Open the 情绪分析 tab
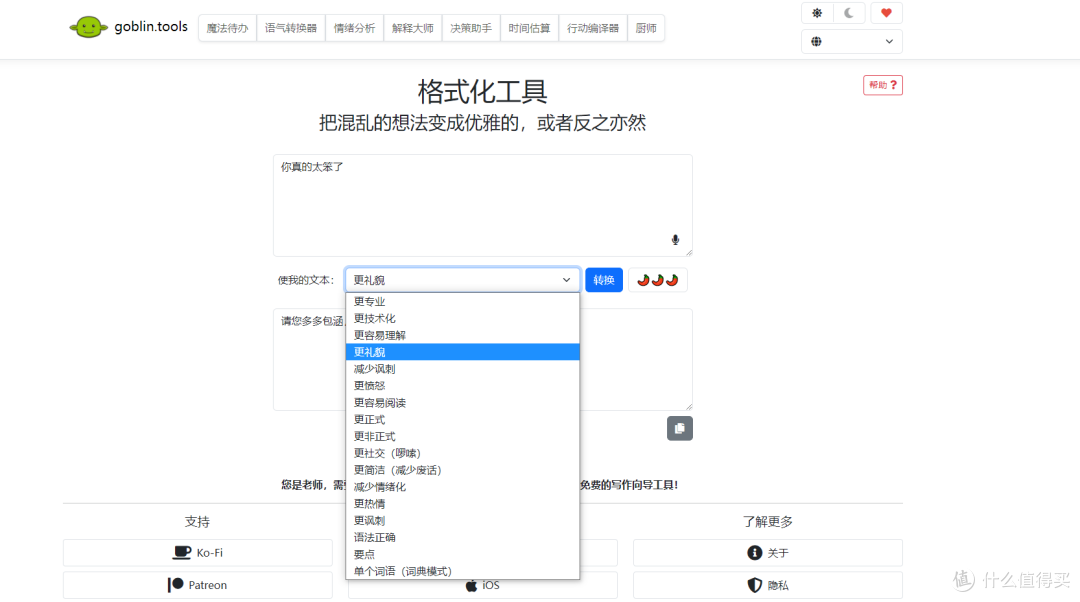This screenshot has height=602, width=1080. pos(355,28)
